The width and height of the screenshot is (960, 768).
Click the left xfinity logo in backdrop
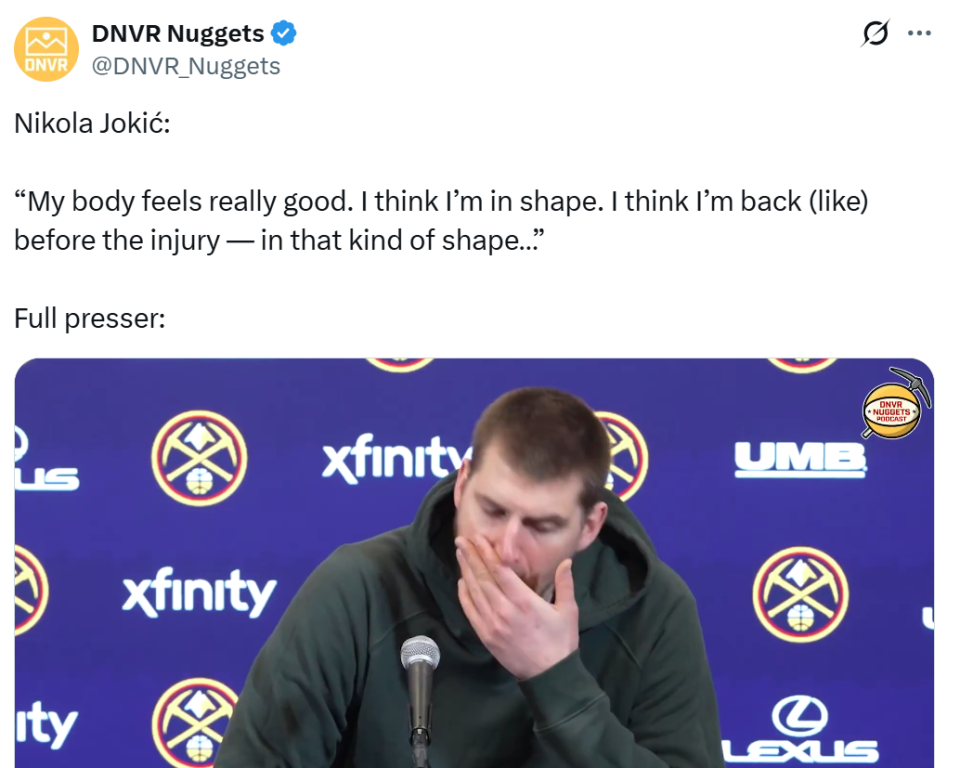point(200,592)
